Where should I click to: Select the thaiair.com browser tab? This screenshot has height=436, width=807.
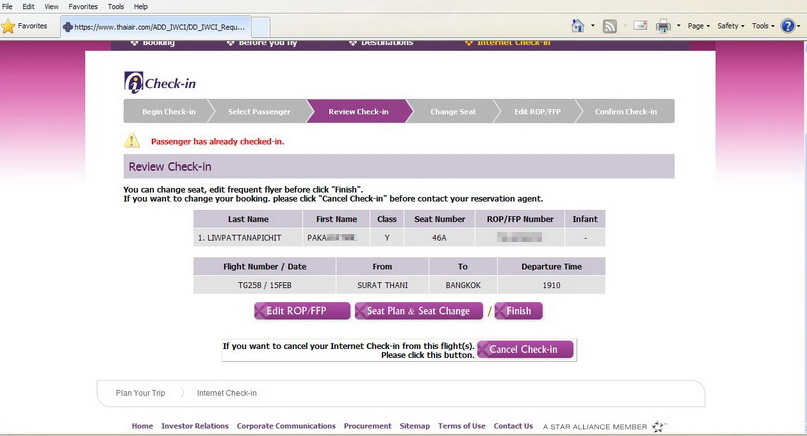coord(156,27)
